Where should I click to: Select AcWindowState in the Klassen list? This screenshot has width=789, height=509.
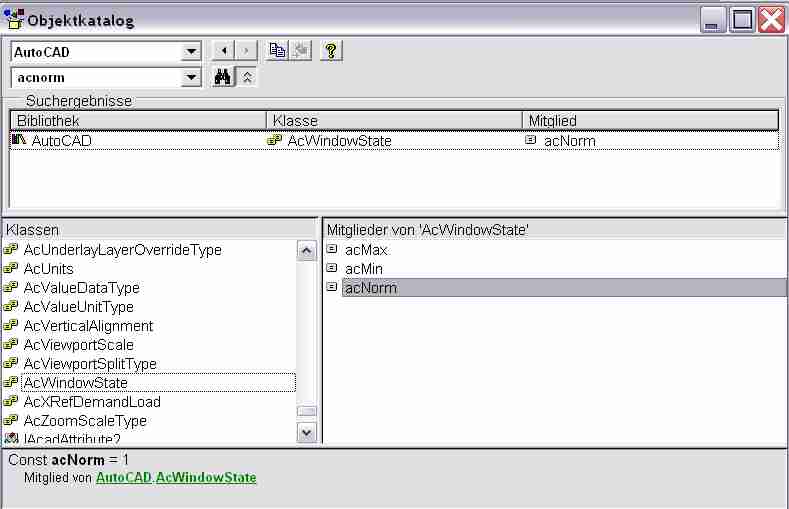158,383
